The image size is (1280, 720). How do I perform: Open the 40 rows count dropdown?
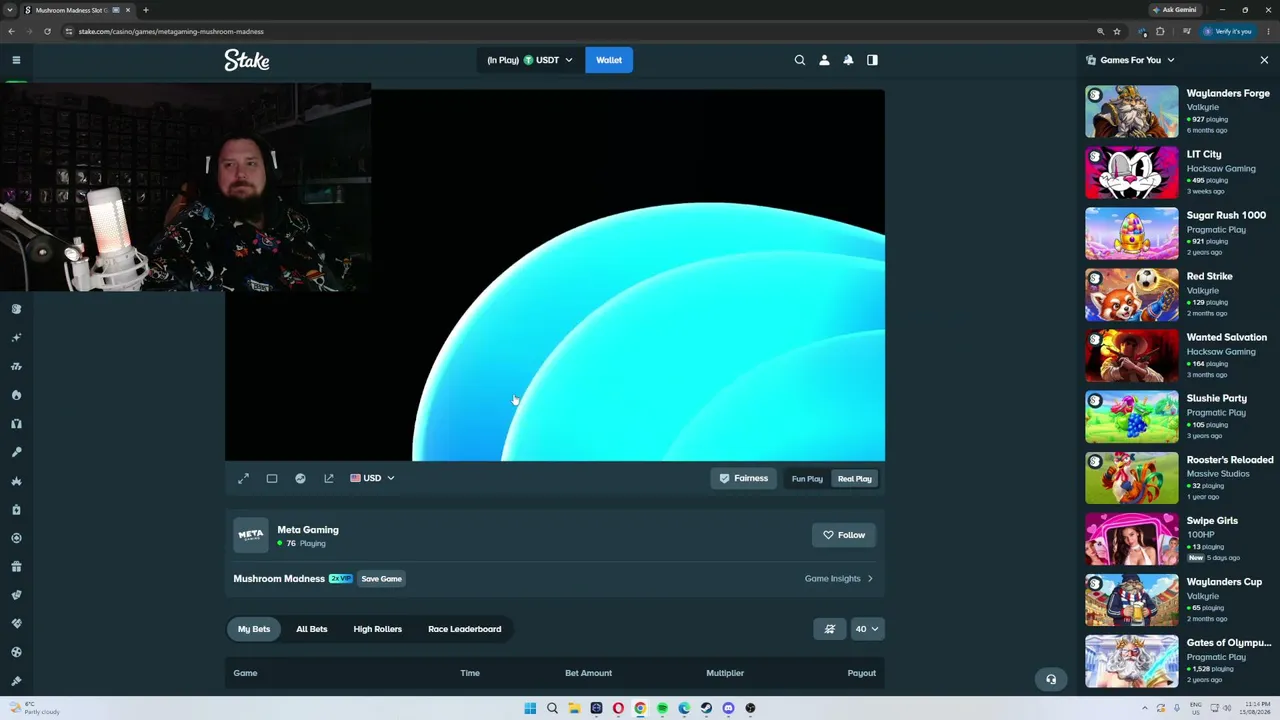[x=866, y=629]
